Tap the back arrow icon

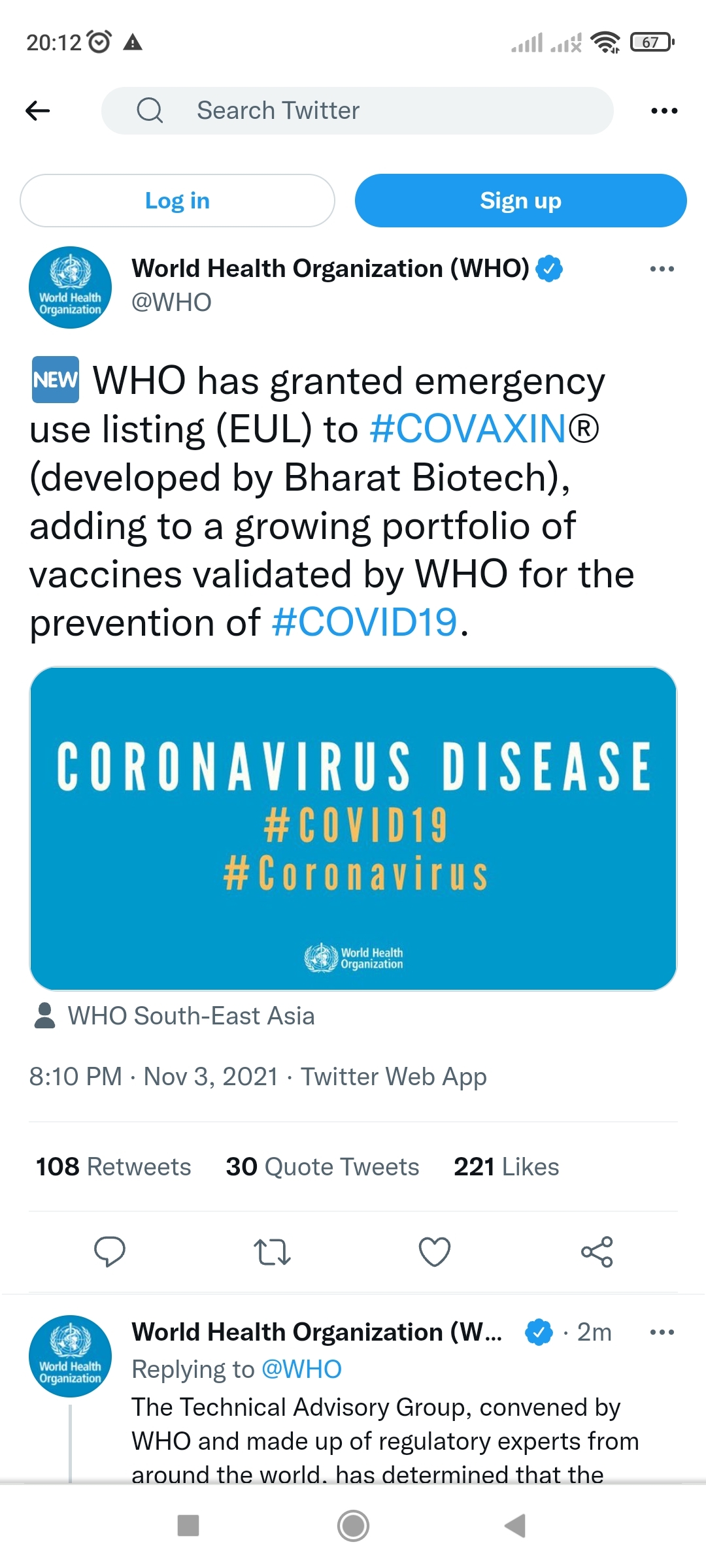point(38,111)
